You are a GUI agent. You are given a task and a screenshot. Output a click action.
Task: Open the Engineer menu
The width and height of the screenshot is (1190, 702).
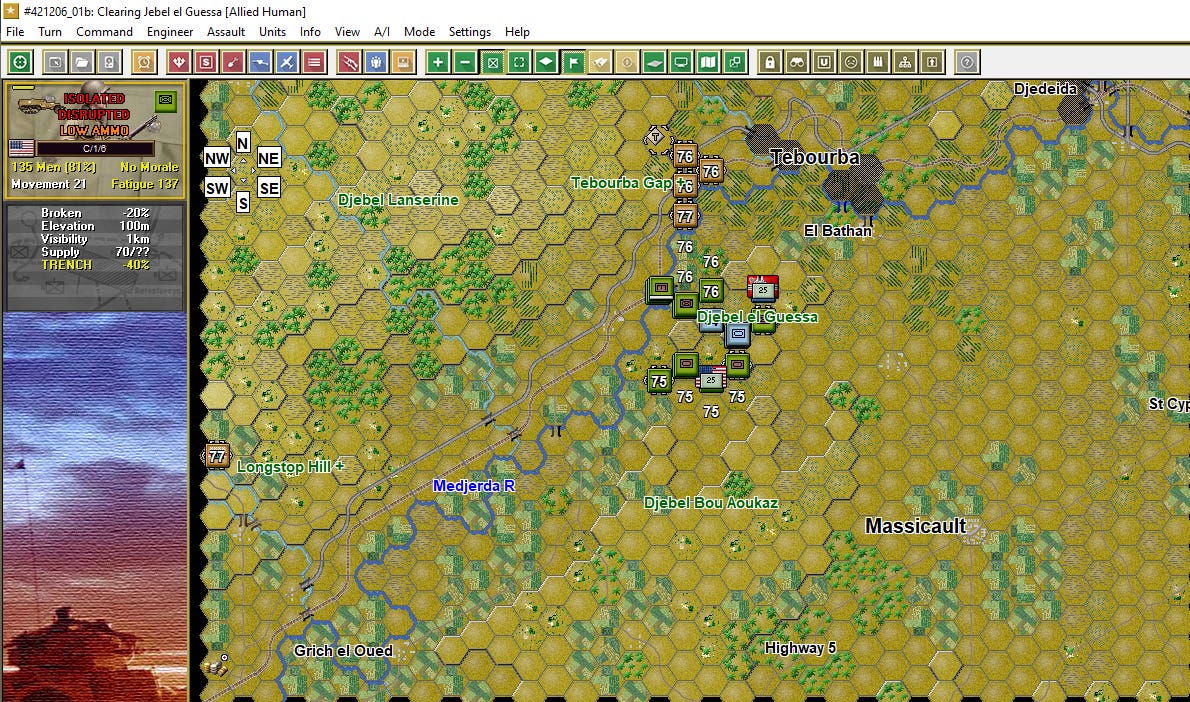(x=170, y=32)
